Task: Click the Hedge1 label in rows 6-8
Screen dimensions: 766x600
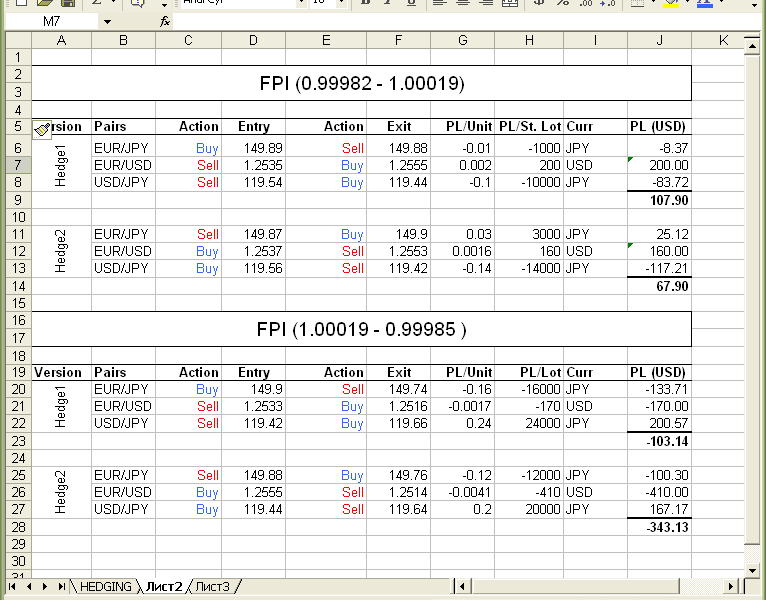Action: tap(61, 166)
